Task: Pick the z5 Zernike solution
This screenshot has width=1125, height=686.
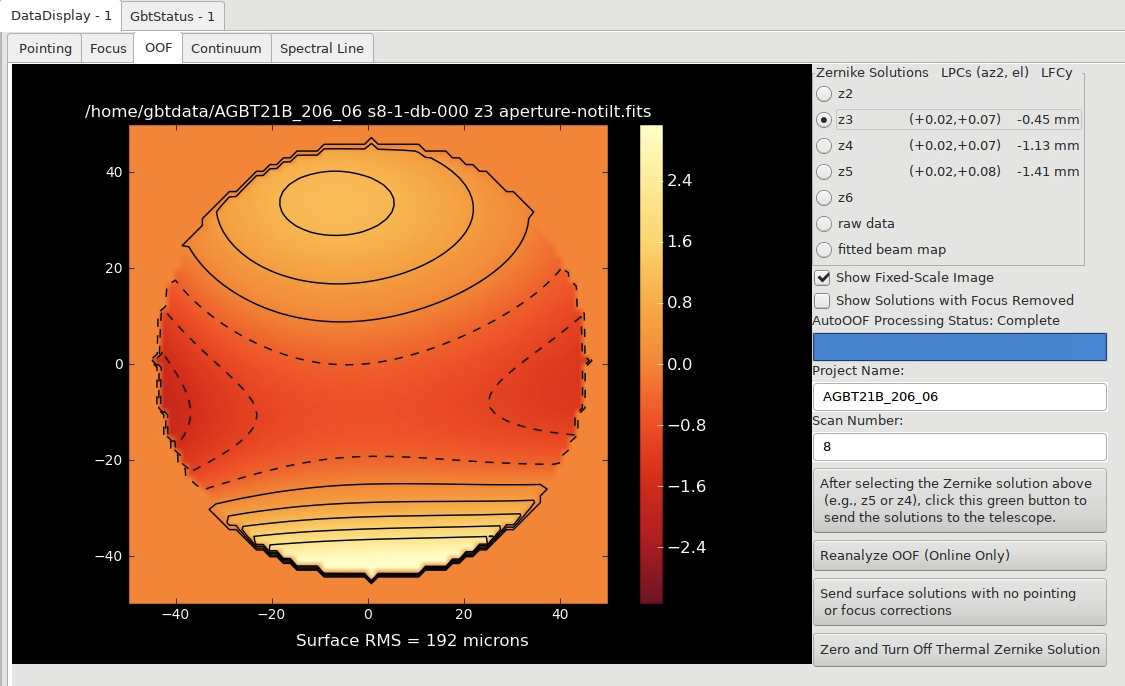Action: (x=824, y=172)
